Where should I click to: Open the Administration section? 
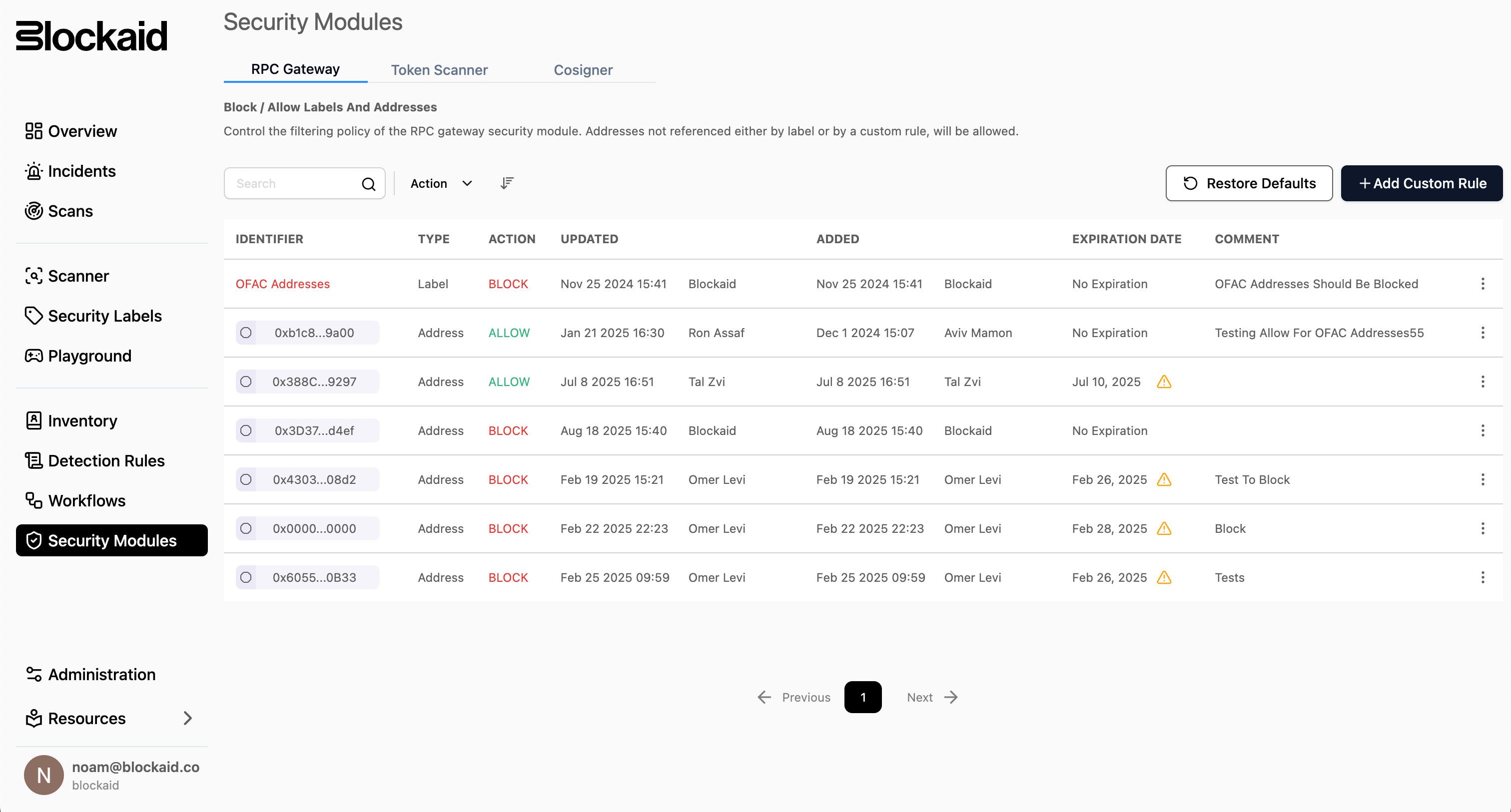point(90,674)
